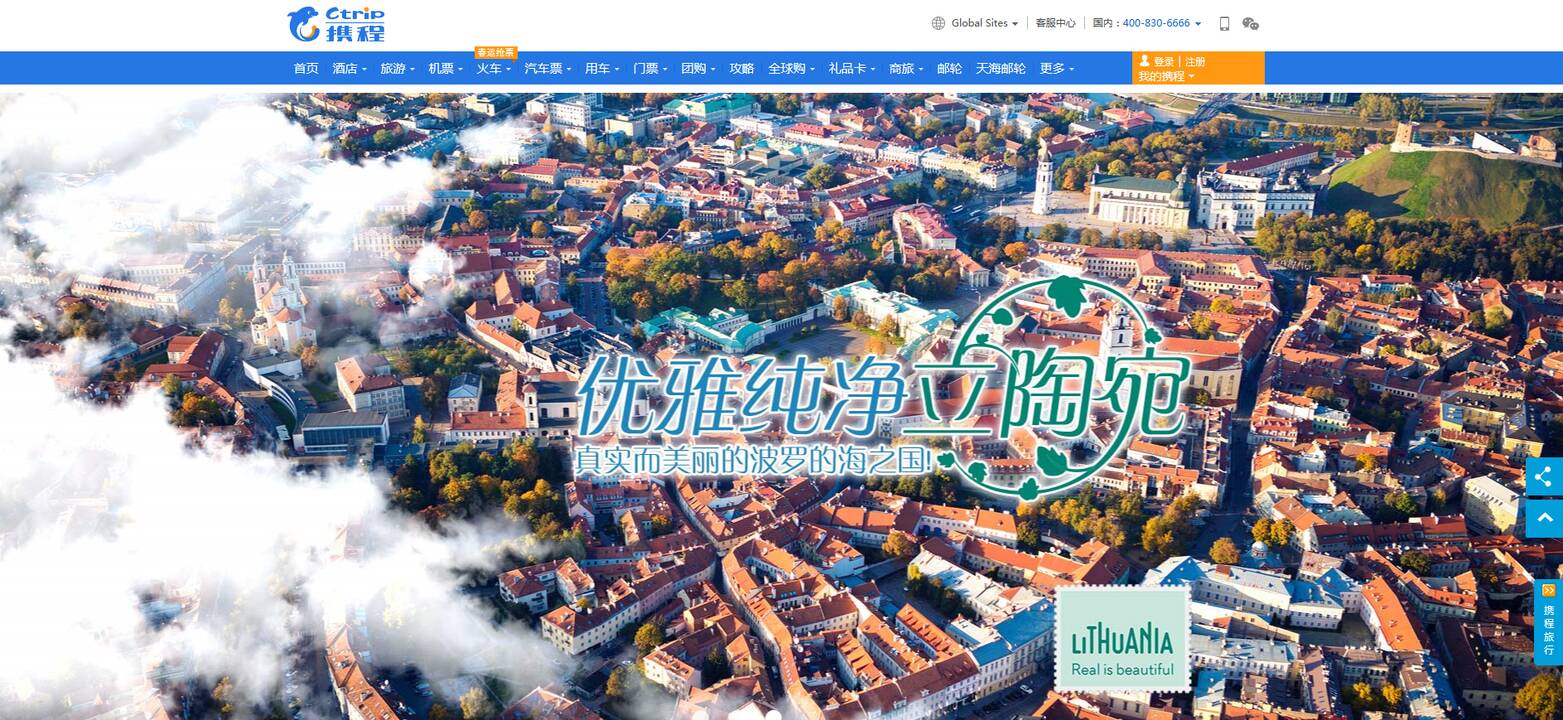
Task: Click the WeChat icon in header
Action: point(1250,23)
